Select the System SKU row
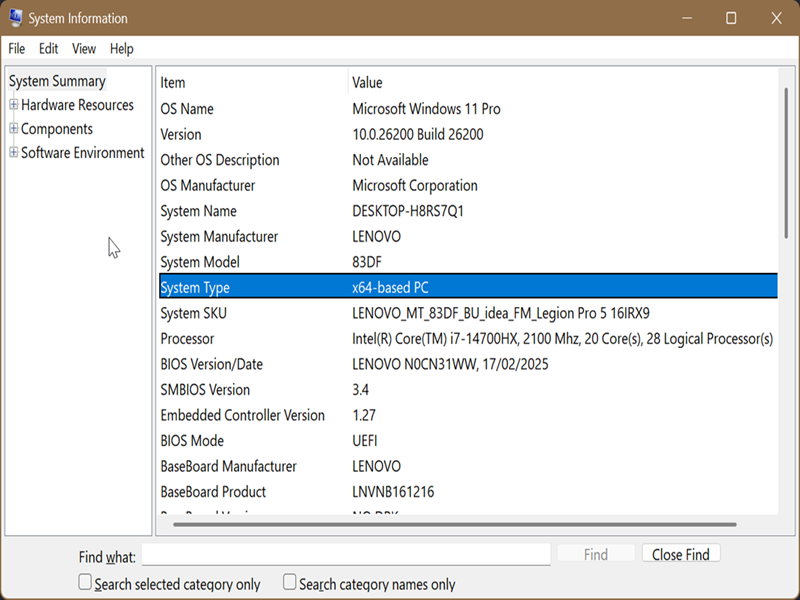 468,313
